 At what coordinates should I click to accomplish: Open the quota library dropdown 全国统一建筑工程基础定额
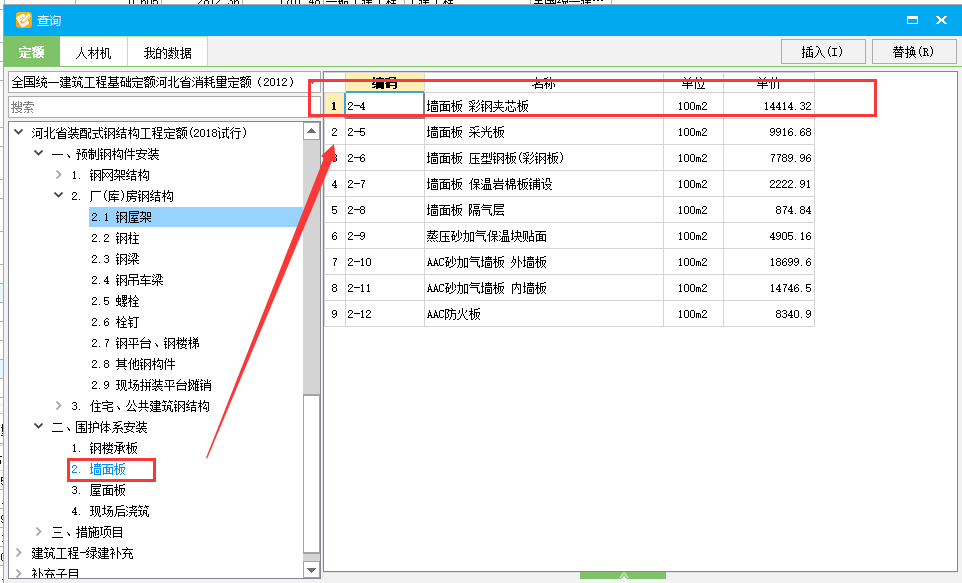[x=164, y=82]
